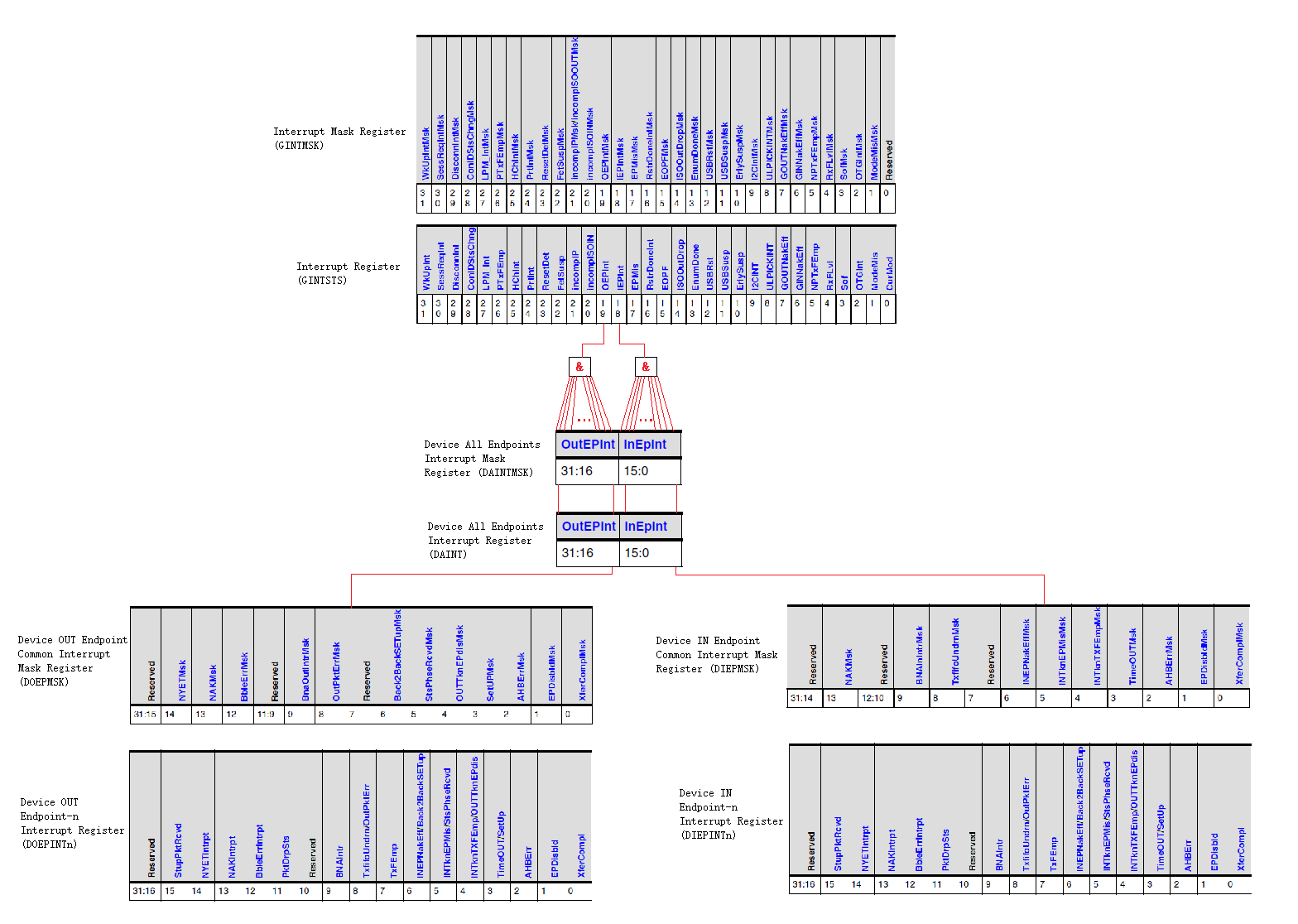The height and width of the screenshot is (924, 1298).
Task: Click the Interrupt Mask Register (GINTMSK) label
Action: pos(339,138)
